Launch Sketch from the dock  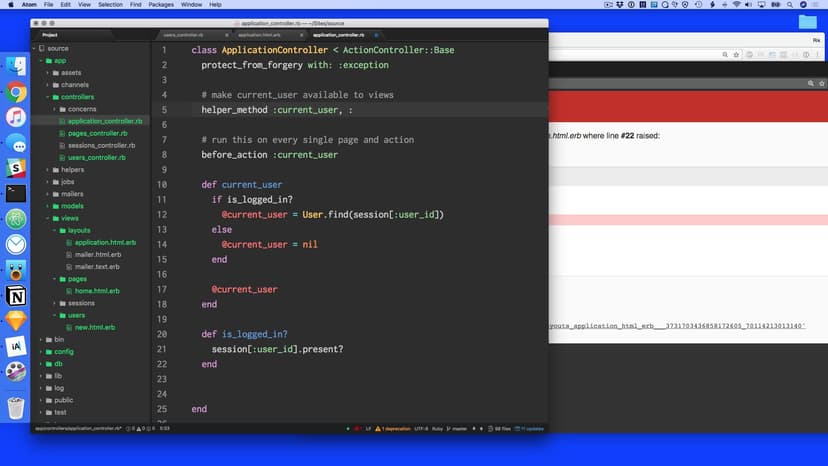point(16,321)
